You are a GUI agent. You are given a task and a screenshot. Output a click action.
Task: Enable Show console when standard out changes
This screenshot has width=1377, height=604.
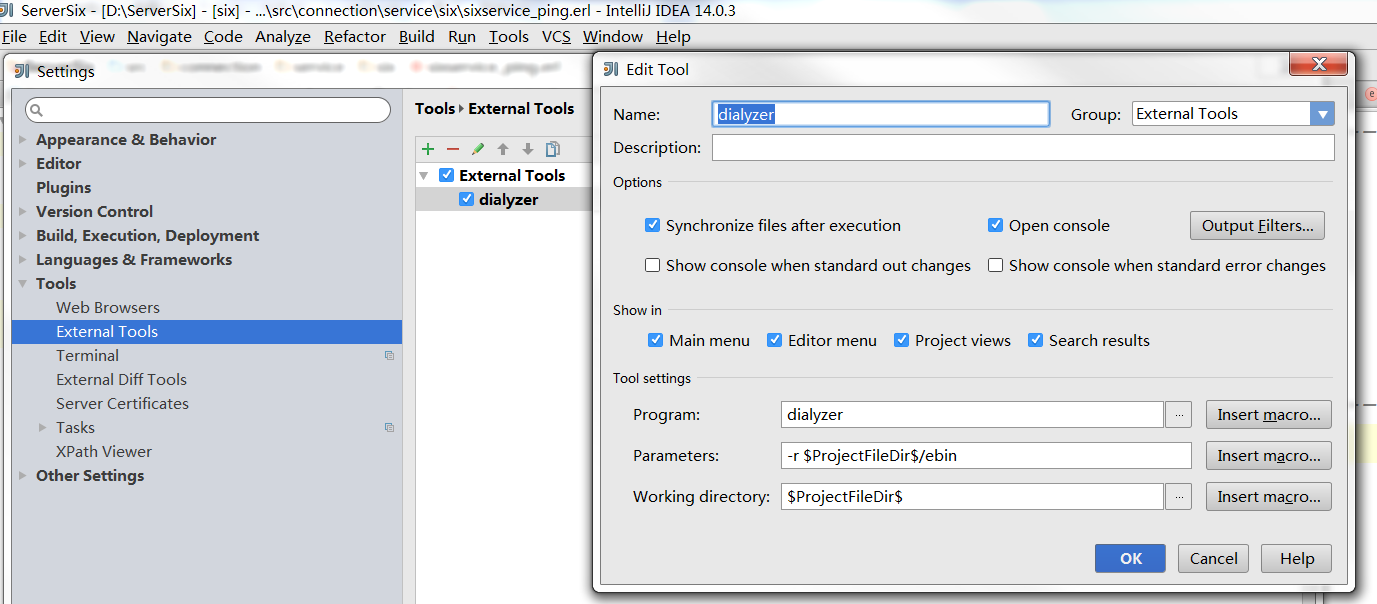653,266
